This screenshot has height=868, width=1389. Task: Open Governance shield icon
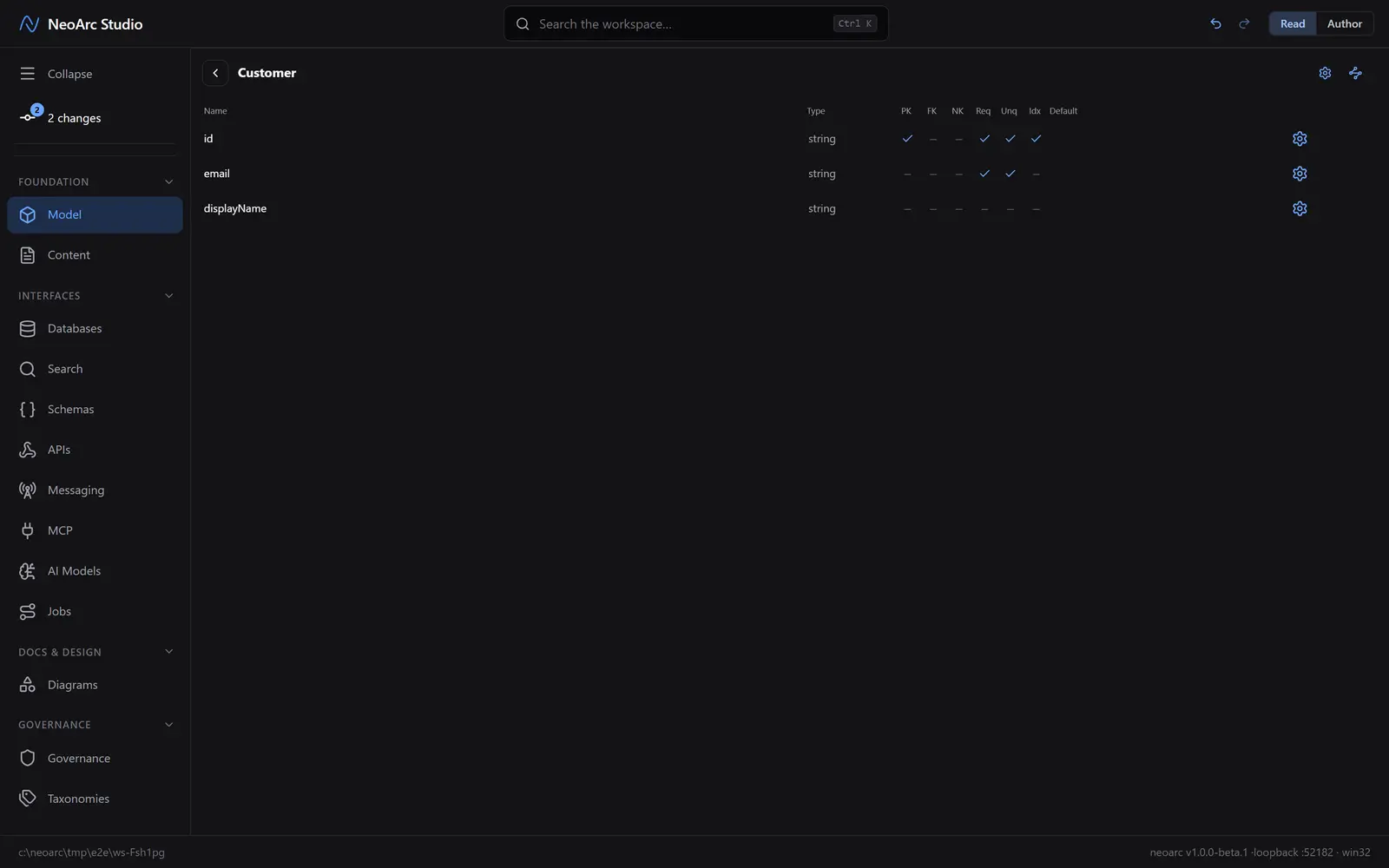click(28, 758)
